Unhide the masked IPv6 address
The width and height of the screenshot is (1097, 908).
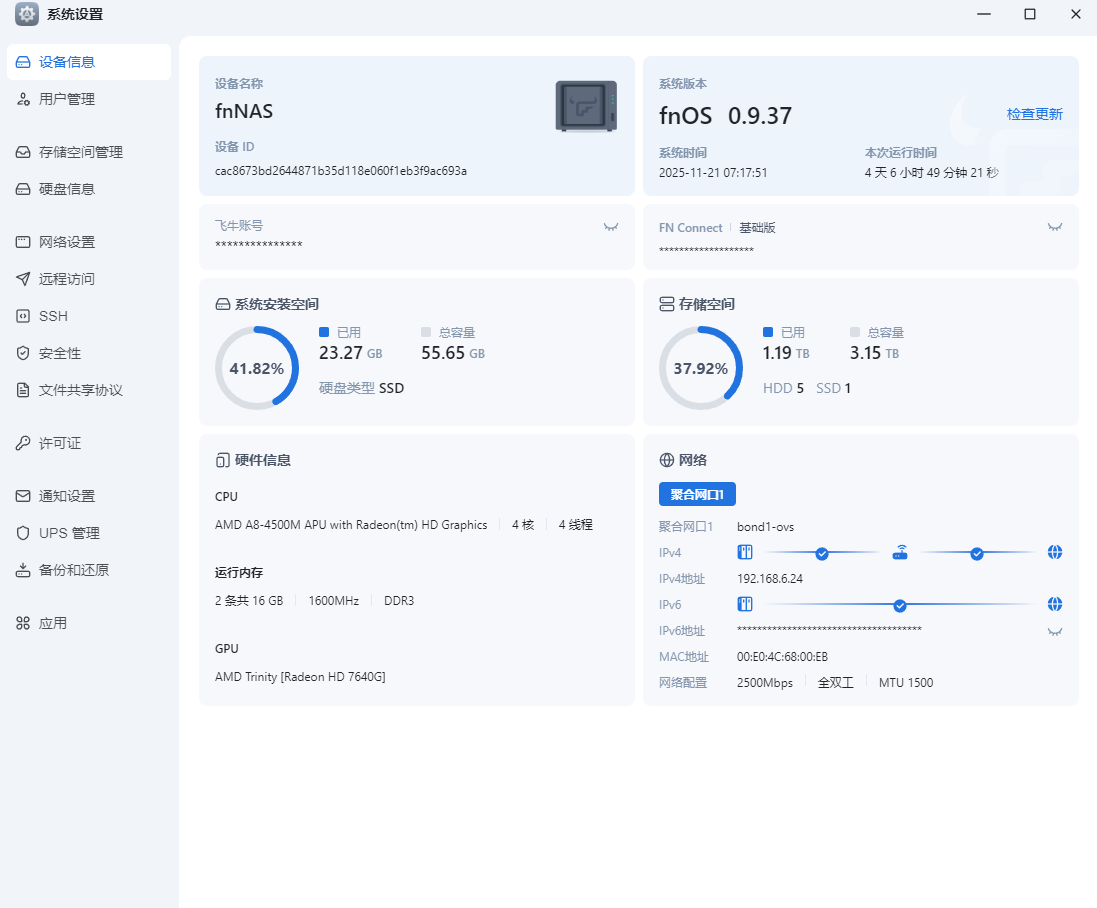[x=1054, y=631]
